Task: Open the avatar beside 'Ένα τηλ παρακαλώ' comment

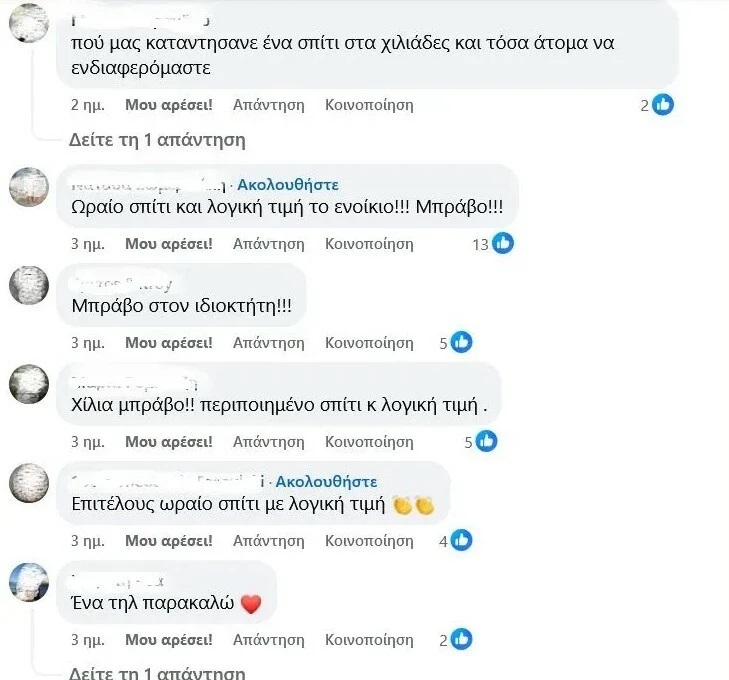Action: [29, 583]
